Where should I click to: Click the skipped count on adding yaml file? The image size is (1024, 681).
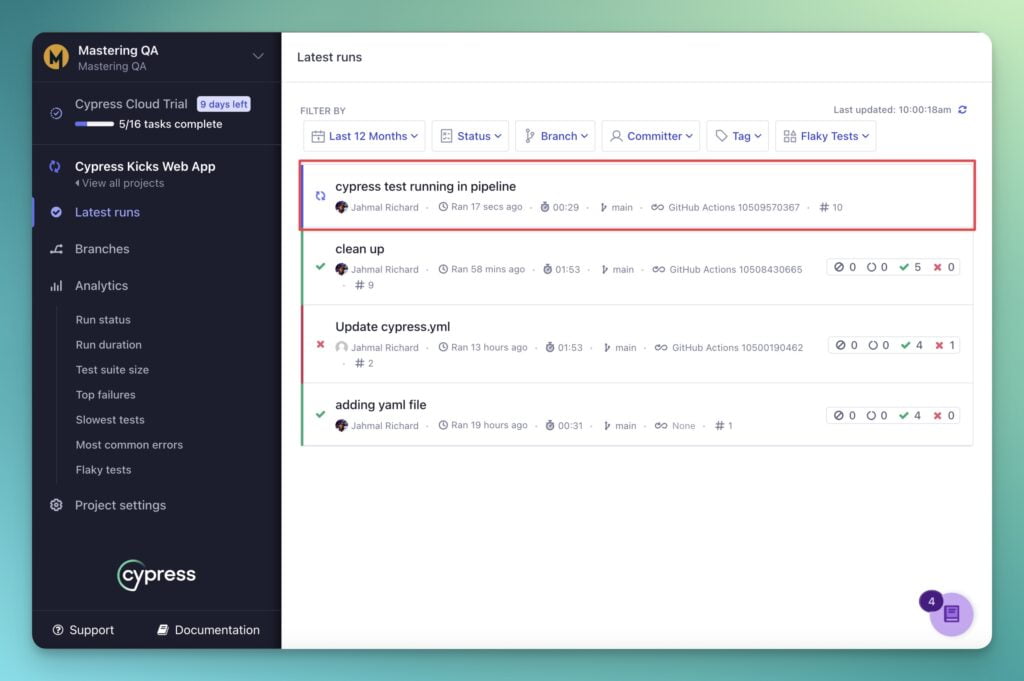[x=844, y=416]
